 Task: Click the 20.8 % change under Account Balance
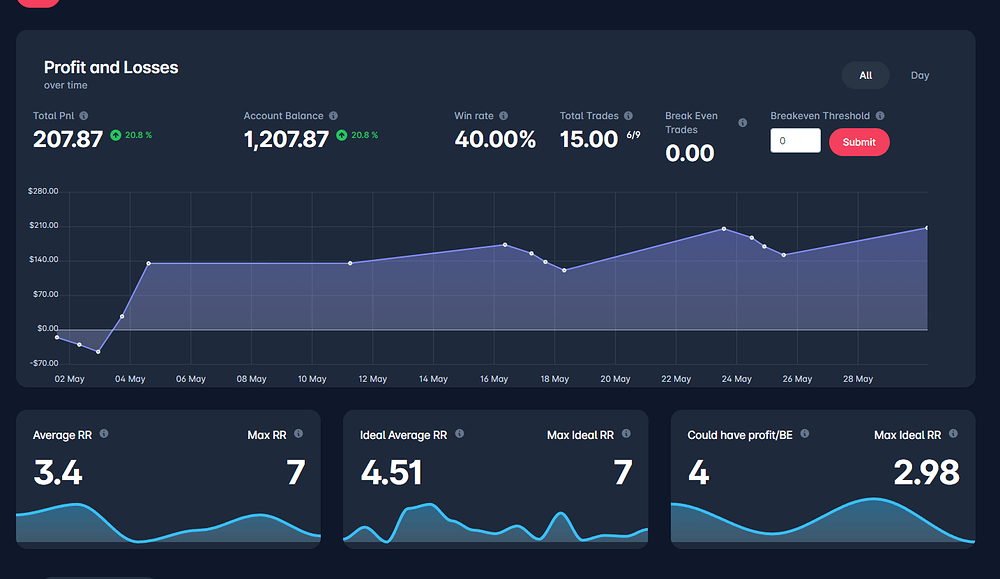(365, 135)
